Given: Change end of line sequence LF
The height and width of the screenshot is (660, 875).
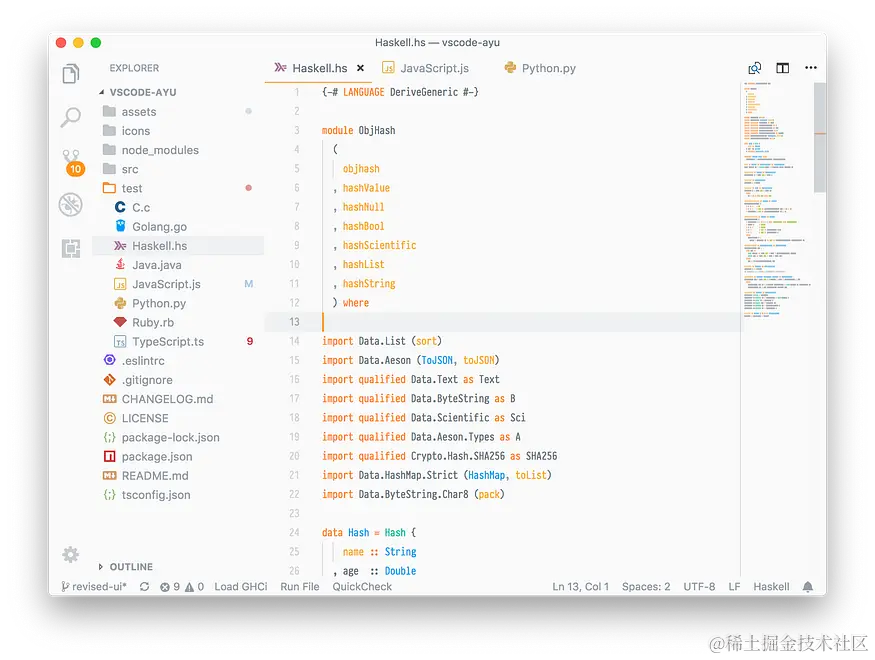Looking at the screenshot, I should tap(734, 587).
